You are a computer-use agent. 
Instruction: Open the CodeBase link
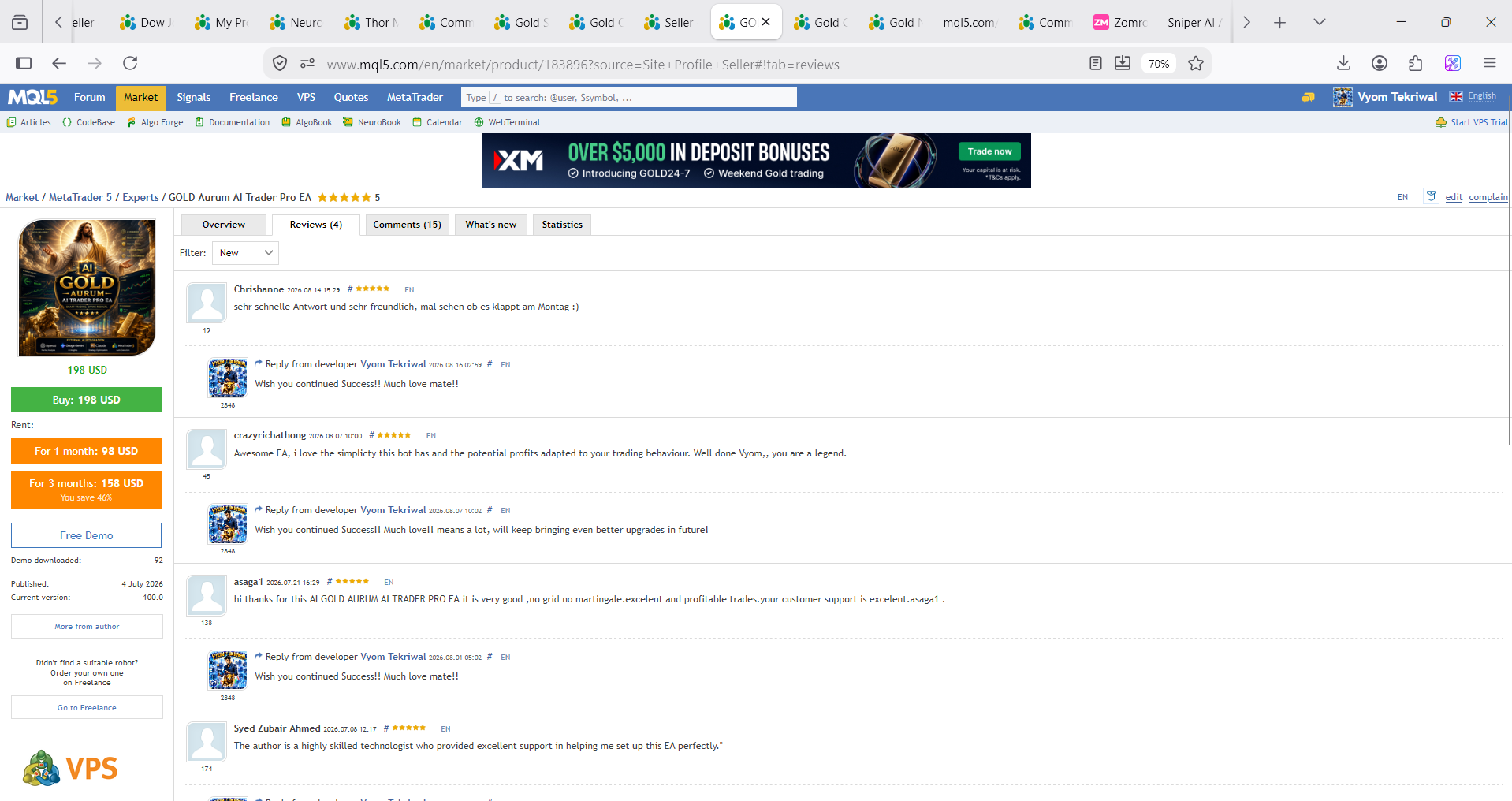tap(89, 122)
